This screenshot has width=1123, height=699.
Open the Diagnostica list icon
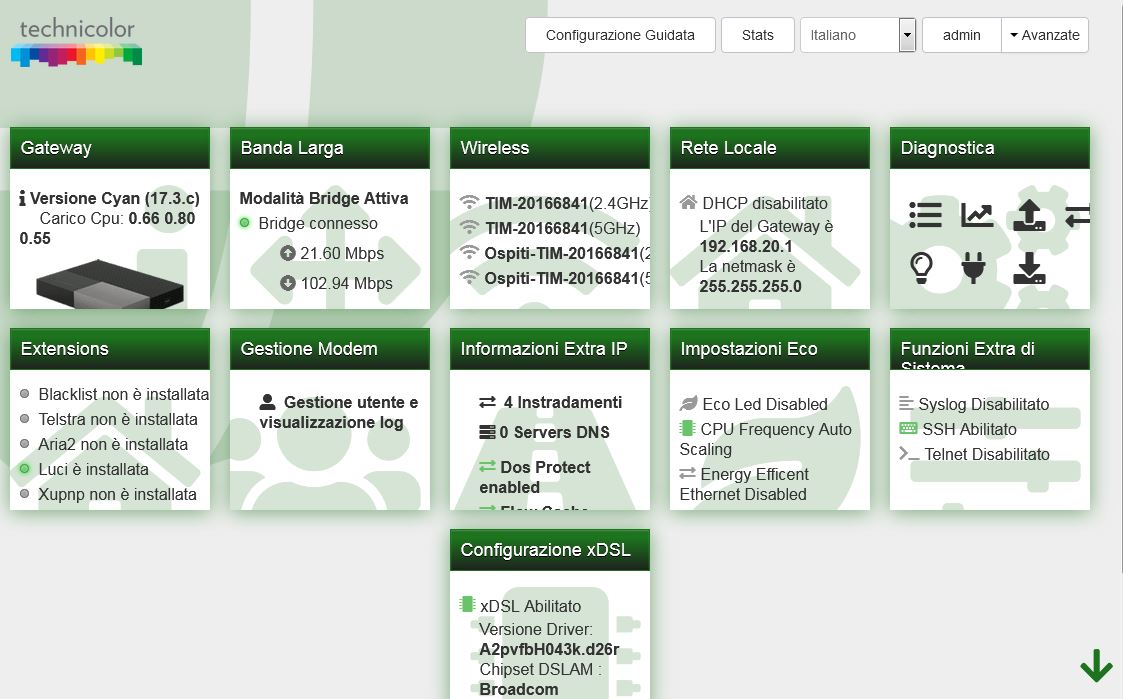925,215
